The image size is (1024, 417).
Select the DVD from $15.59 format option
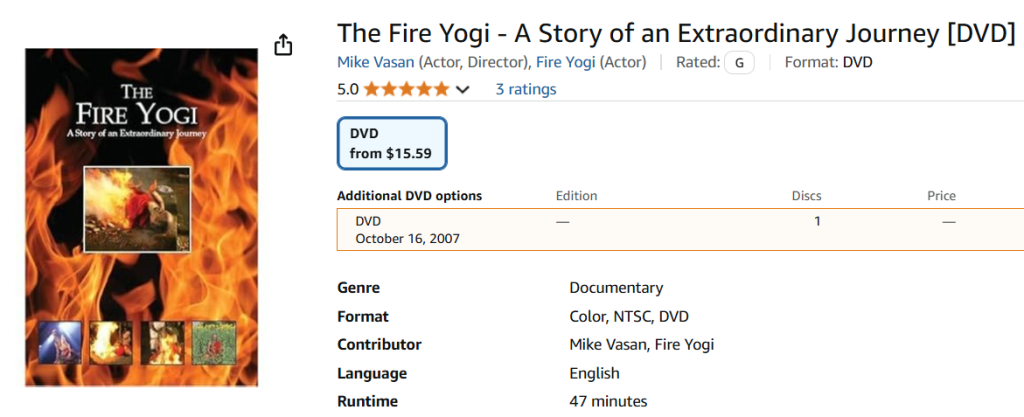click(x=392, y=144)
